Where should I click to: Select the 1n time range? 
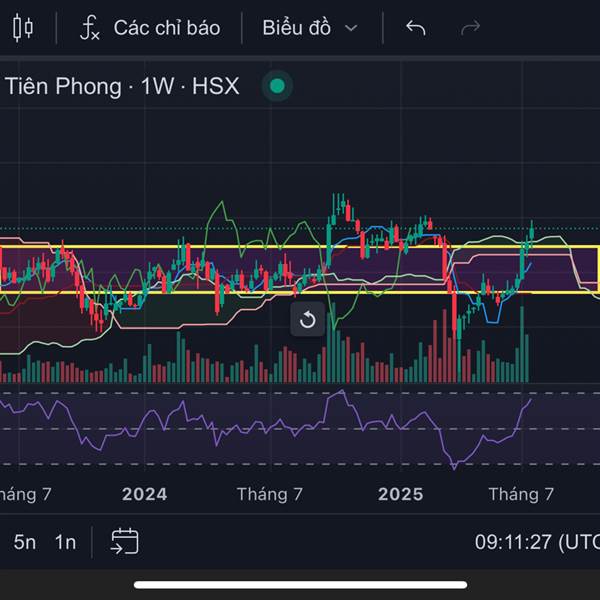(65, 542)
